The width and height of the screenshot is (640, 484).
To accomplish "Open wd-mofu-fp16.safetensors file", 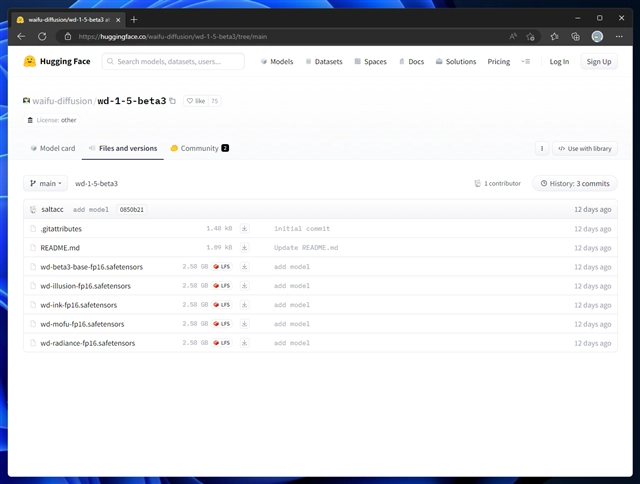I will pos(82,324).
